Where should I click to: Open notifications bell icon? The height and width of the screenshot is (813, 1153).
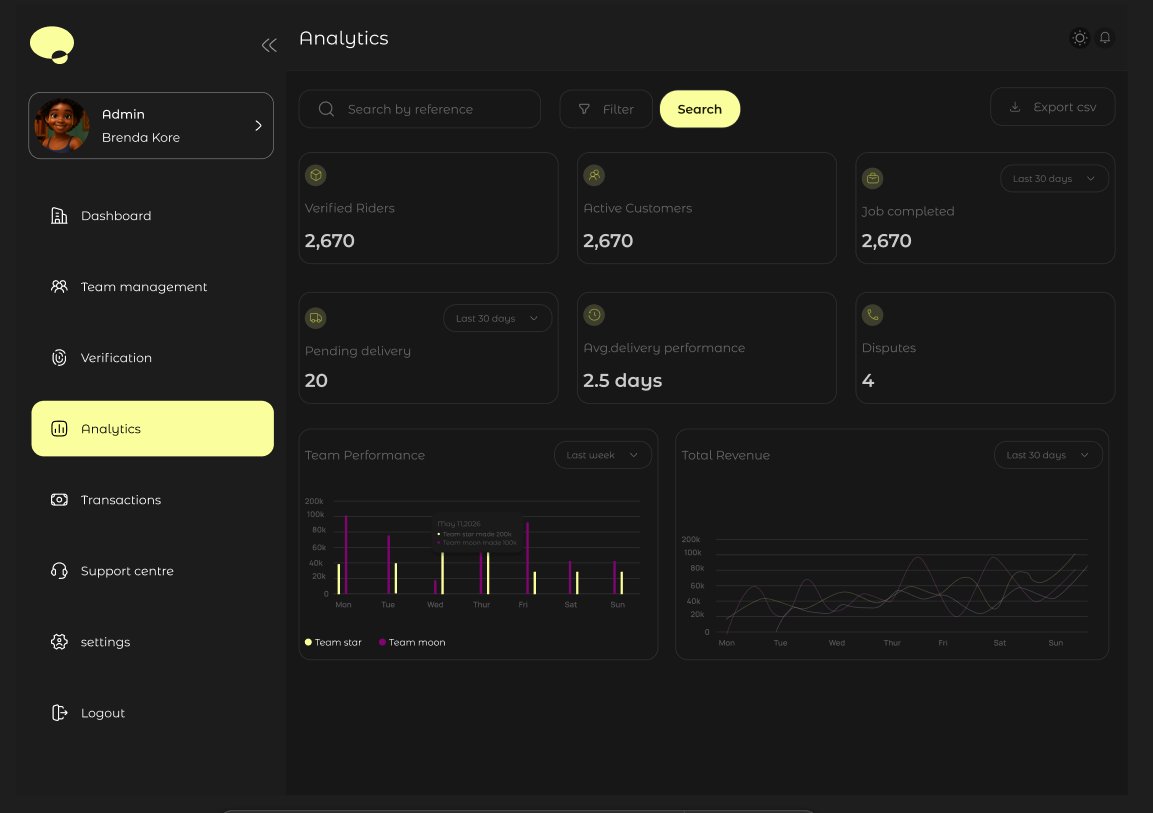[1104, 37]
